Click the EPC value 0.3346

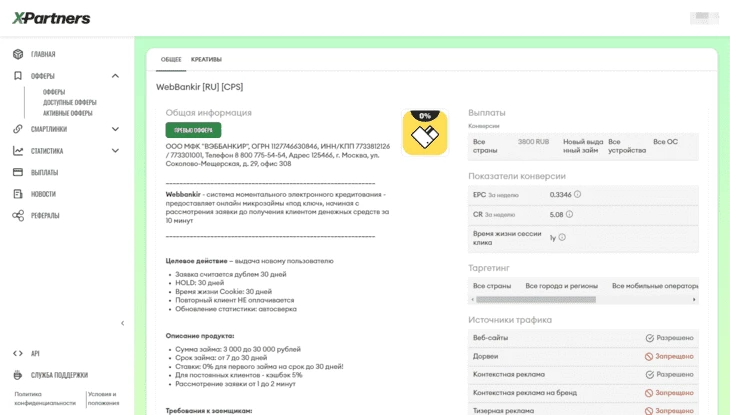click(x=560, y=195)
